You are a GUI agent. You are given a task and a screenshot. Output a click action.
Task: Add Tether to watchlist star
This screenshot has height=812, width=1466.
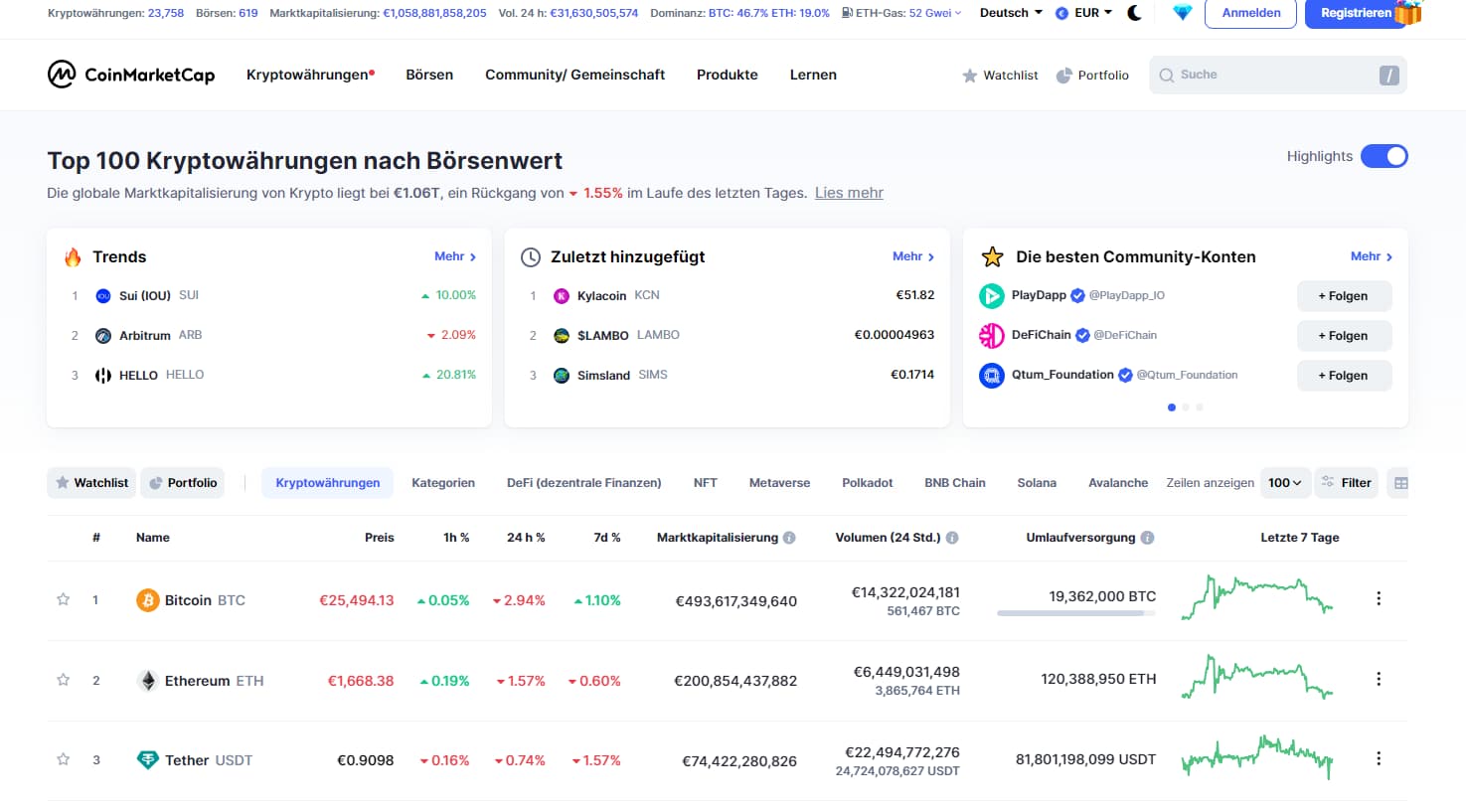(x=64, y=759)
